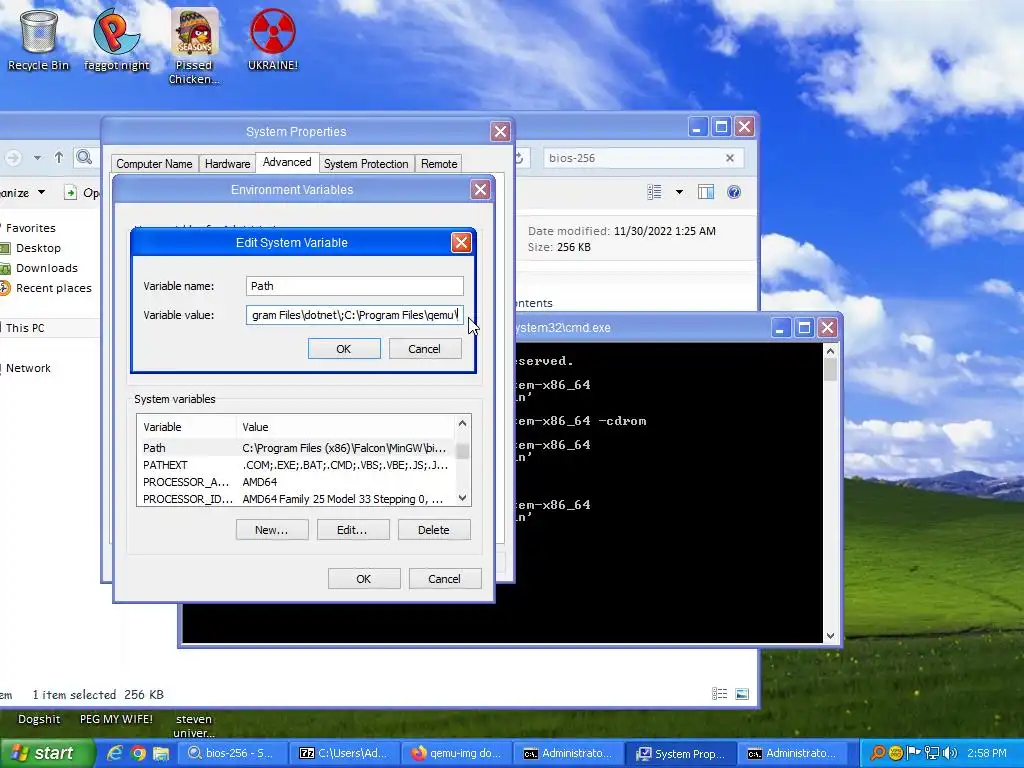Click the Start button
Image resolution: width=1024 pixels, height=768 pixels.
point(47,753)
